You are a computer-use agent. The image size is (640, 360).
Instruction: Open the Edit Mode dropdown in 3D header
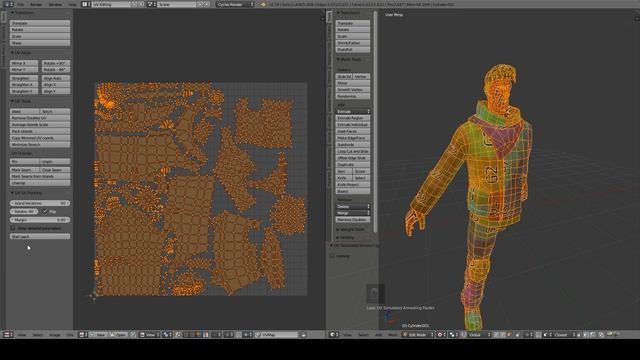tap(418, 335)
